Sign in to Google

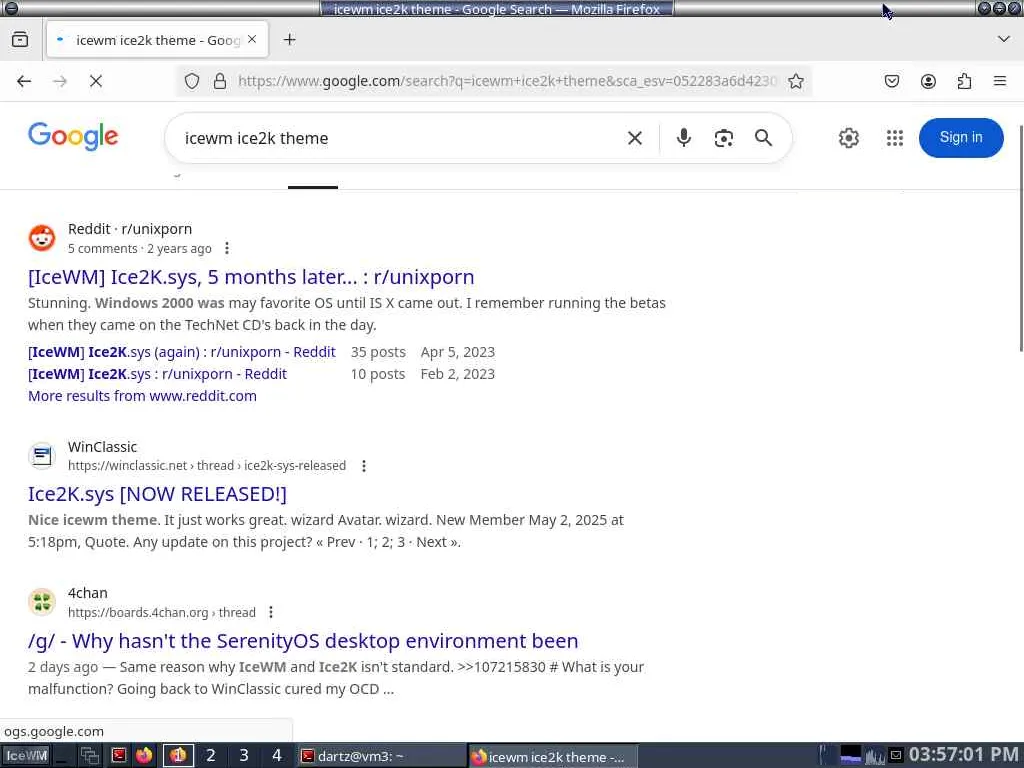pyautogui.click(x=961, y=138)
